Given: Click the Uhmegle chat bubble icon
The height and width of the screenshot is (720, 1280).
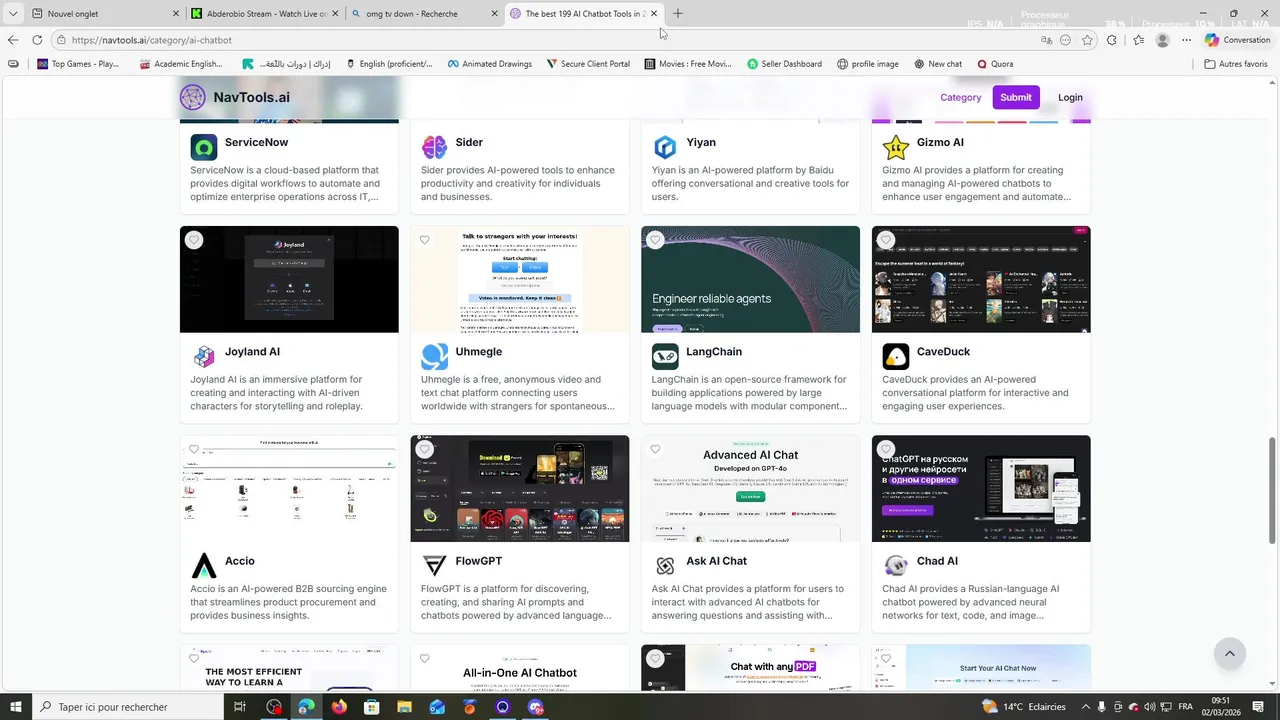Looking at the screenshot, I should tap(435, 356).
